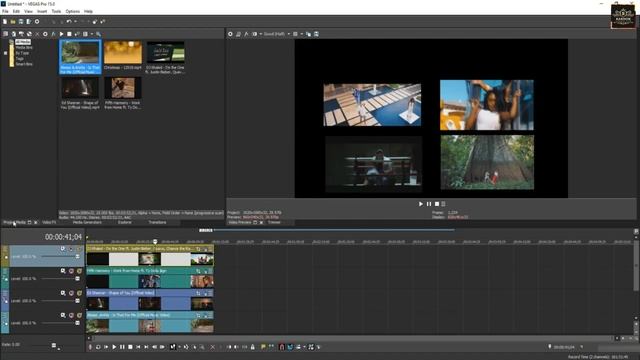Image resolution: width=640 pixels, height=360 pixels.
Task: Open Event Pan/Crop on the DJ Khaled clip
Action: 199,249
